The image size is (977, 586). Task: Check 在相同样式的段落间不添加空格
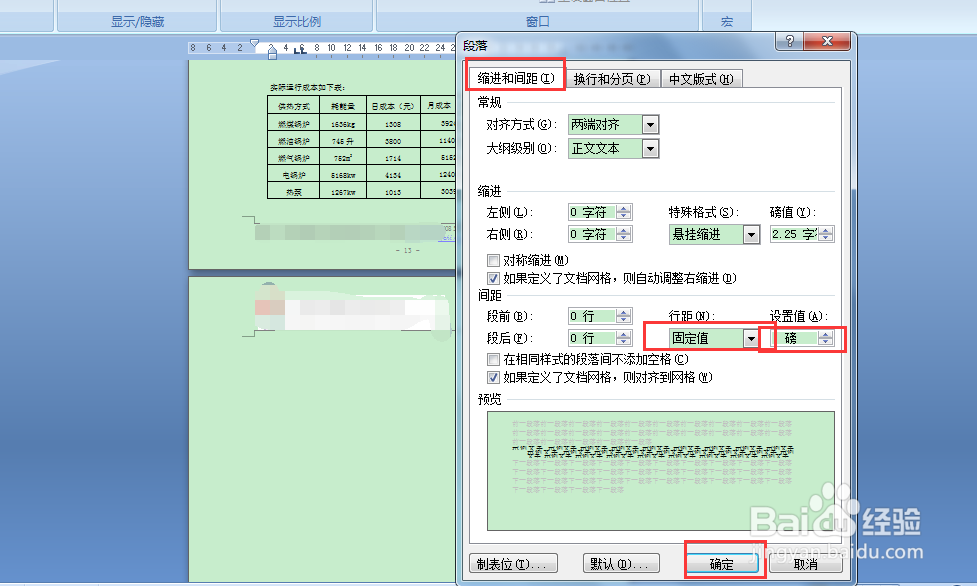494,359
